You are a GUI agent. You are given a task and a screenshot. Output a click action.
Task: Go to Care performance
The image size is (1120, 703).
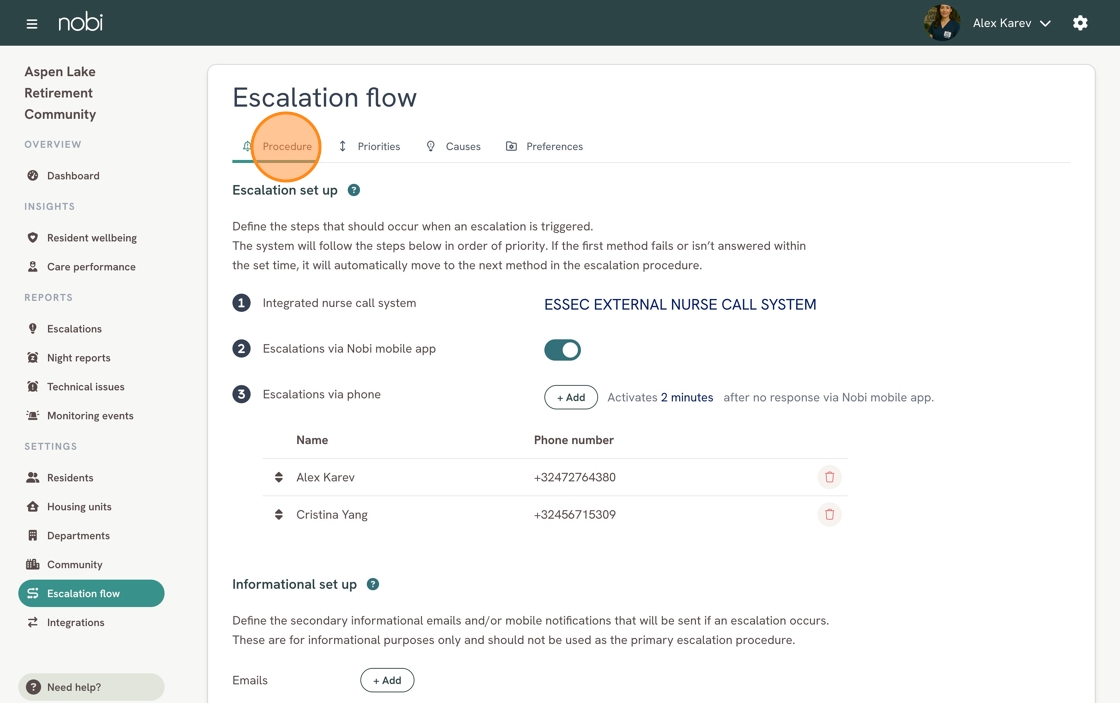click(91, 266)
